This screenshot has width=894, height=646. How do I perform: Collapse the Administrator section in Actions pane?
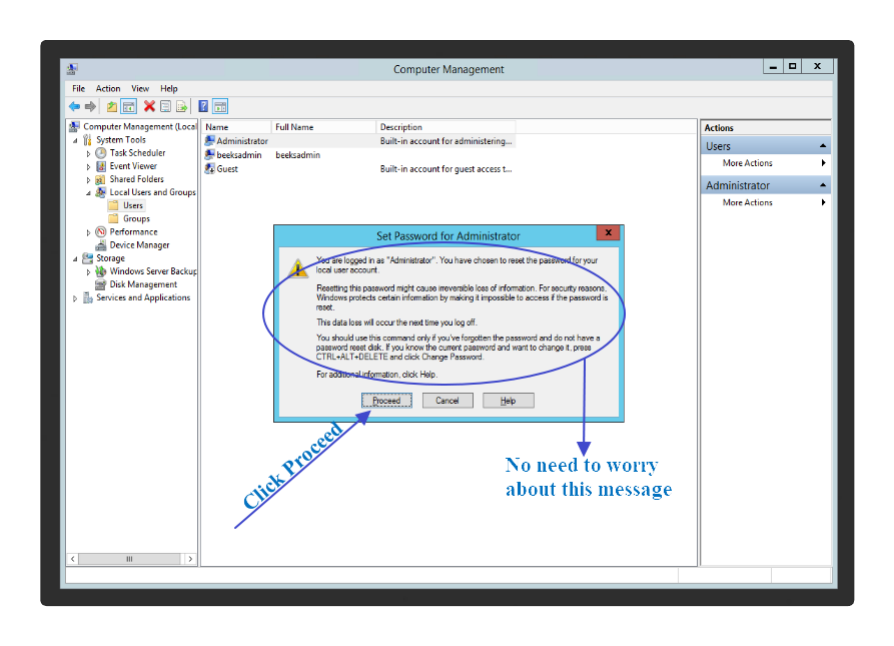tap(823, 185)
